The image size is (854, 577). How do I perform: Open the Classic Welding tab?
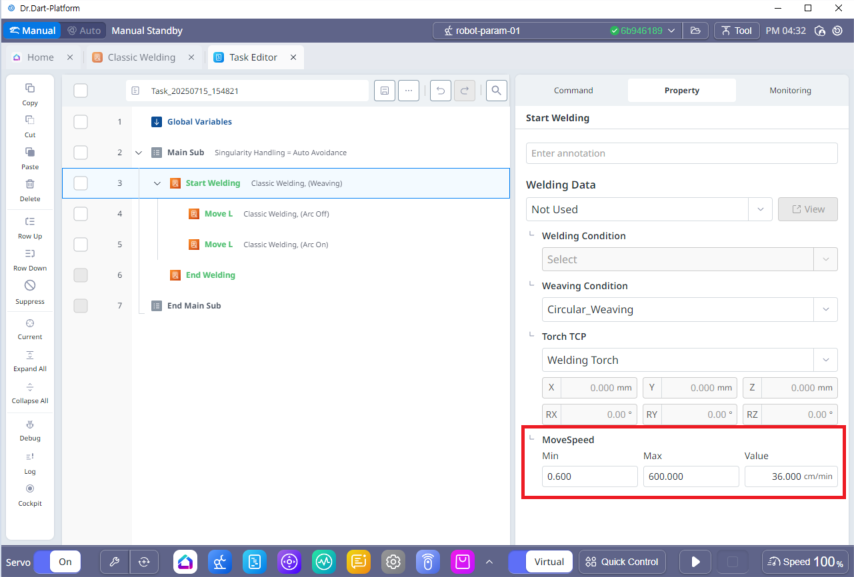141,57
